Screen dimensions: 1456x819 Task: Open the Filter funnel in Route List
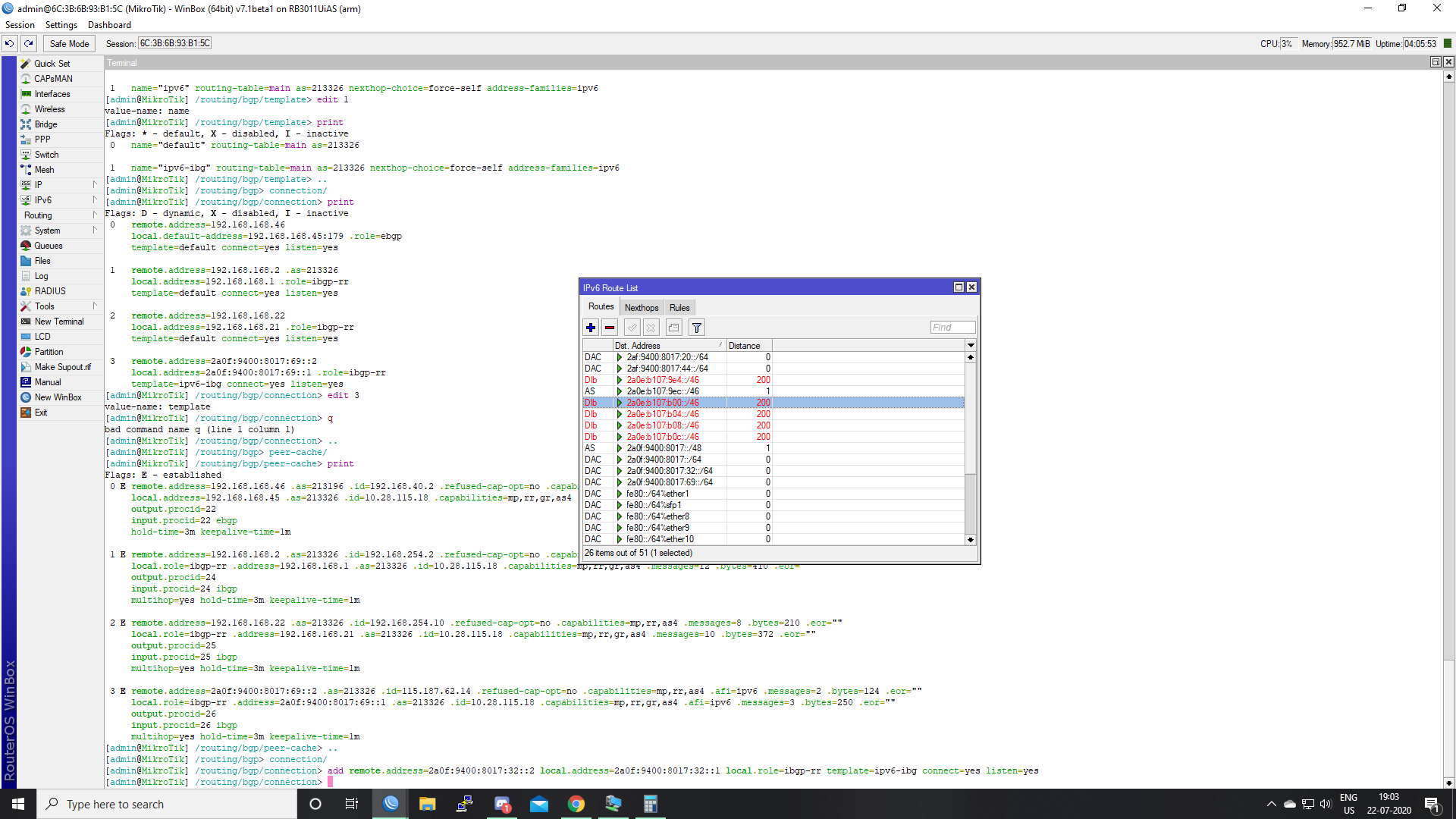click(x=696, y=328)
